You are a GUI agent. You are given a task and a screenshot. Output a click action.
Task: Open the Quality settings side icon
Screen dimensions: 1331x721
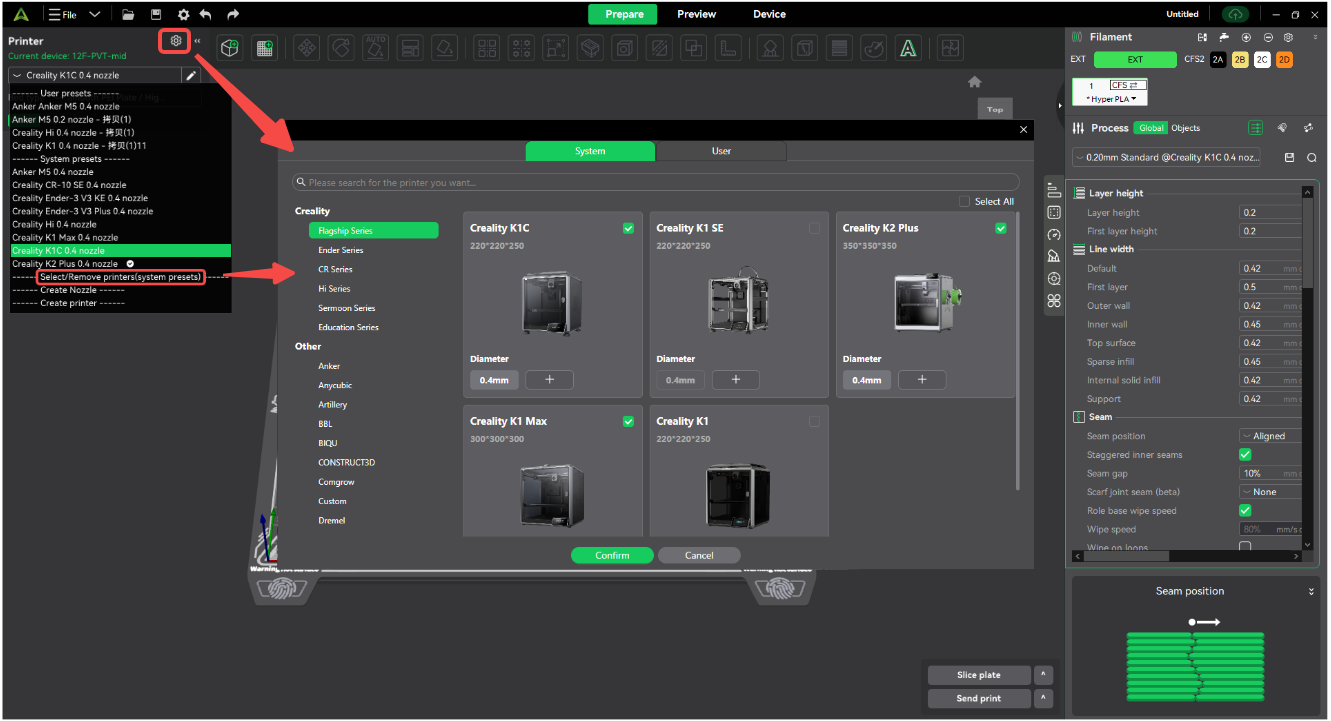click(1054, 191)
